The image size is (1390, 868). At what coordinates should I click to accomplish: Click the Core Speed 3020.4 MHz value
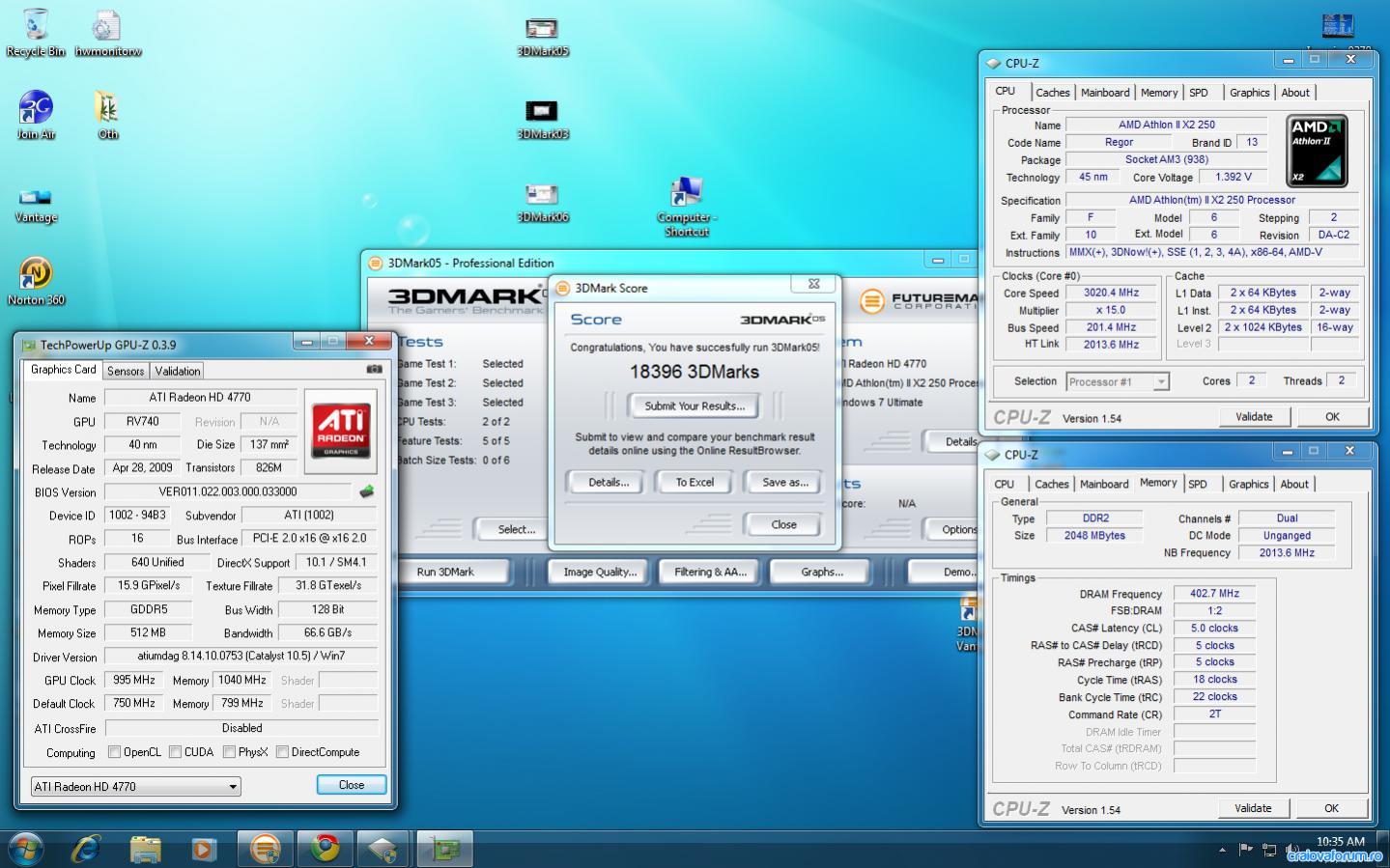1111,293
